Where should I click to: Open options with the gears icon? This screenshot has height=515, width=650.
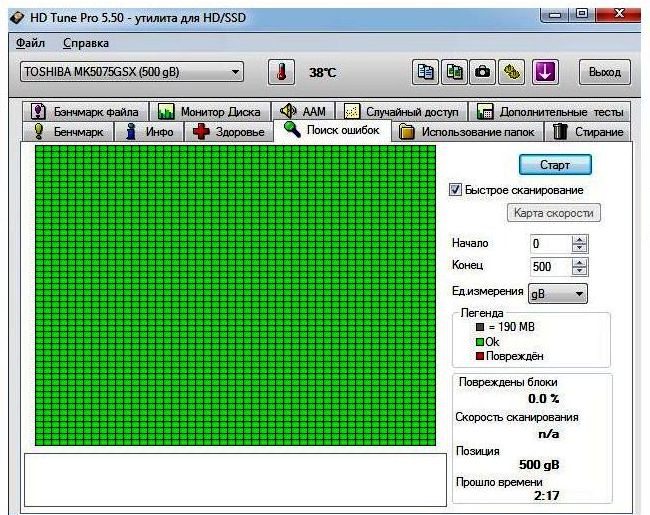pyautogui.click(x=512, y=72)
